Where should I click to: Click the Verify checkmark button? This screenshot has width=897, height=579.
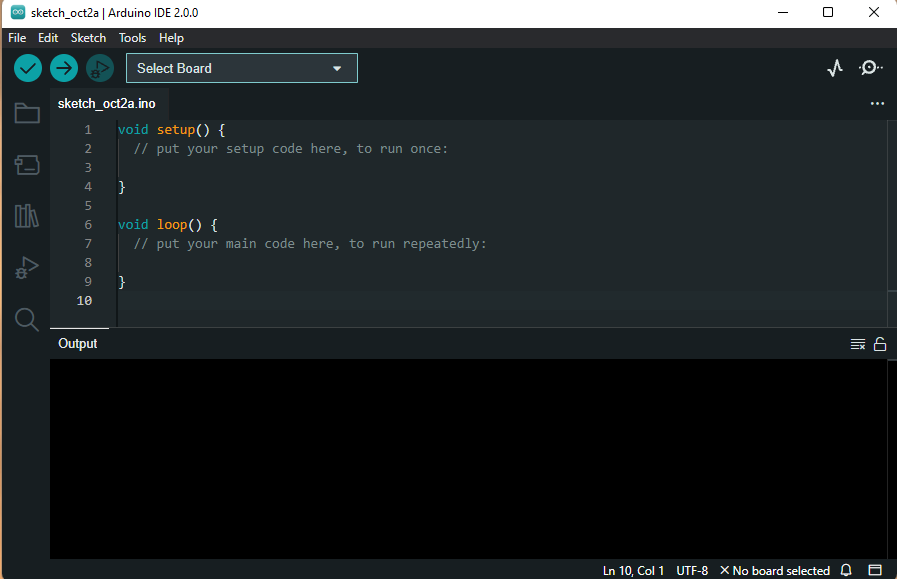tap(27, 68)
